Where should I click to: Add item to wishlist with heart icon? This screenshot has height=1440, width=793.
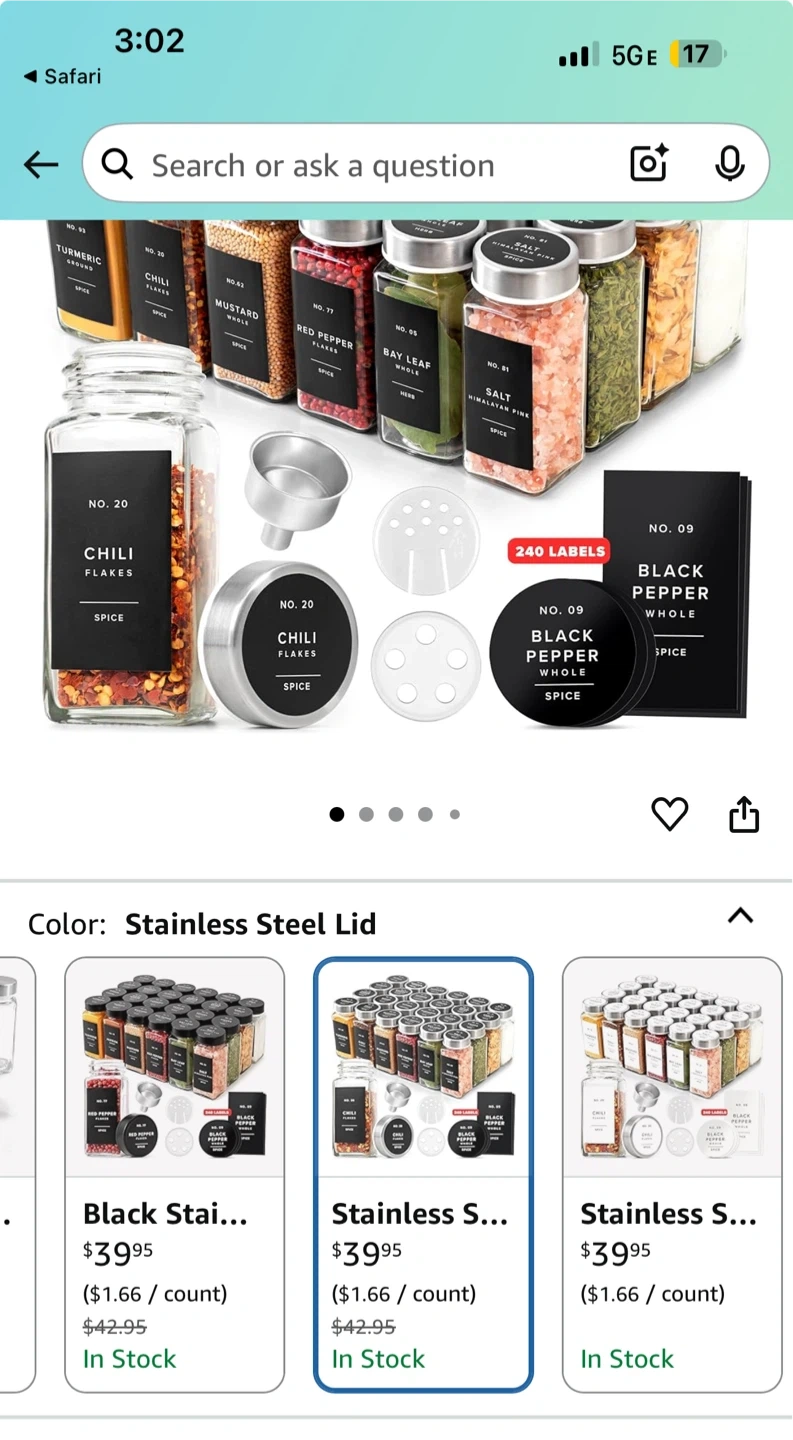tap(670, 815)
